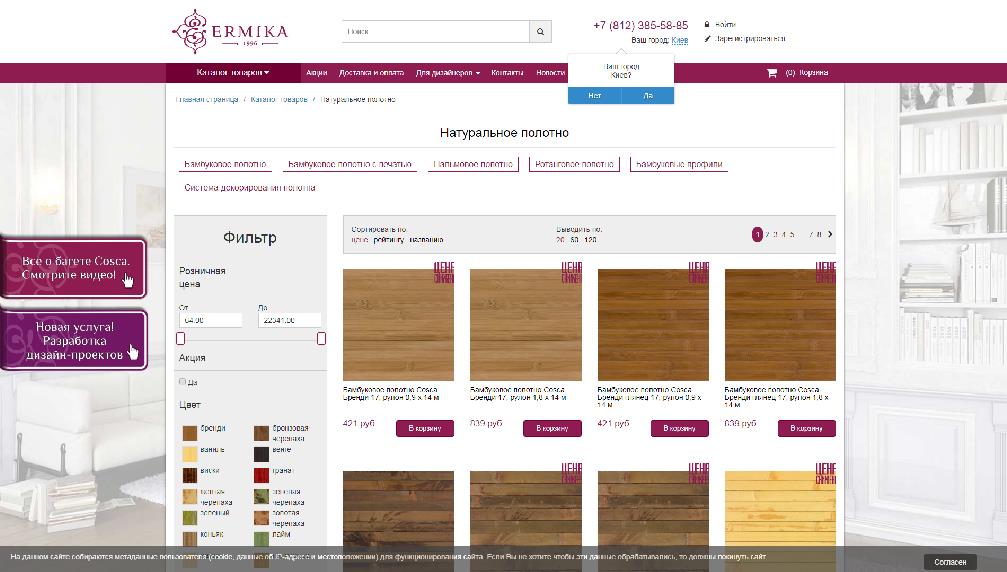Click the search magnifier button
This screenshot has width=1007, height=572.
coord(540,31)
